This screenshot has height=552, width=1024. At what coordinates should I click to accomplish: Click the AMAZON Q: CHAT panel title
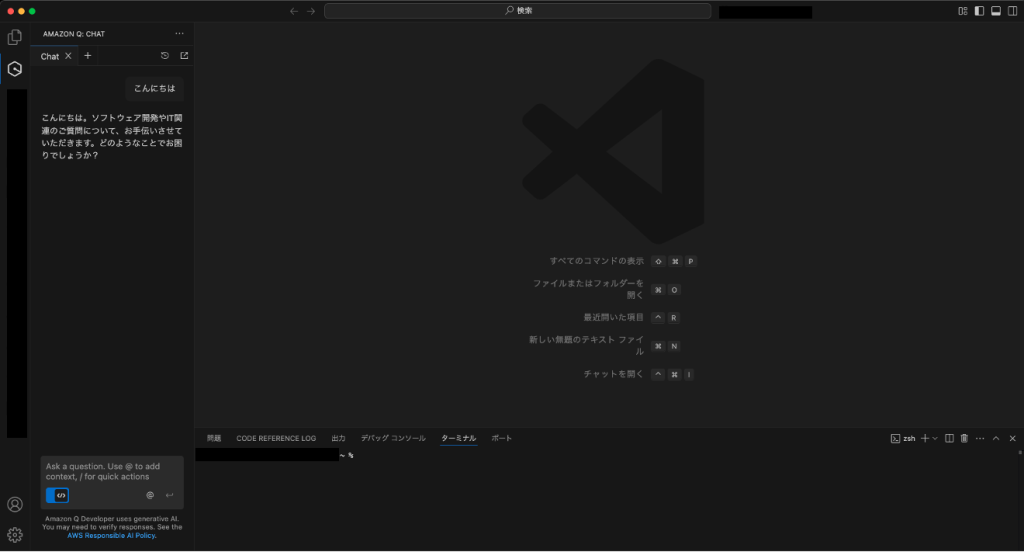(x=74, y=34)
